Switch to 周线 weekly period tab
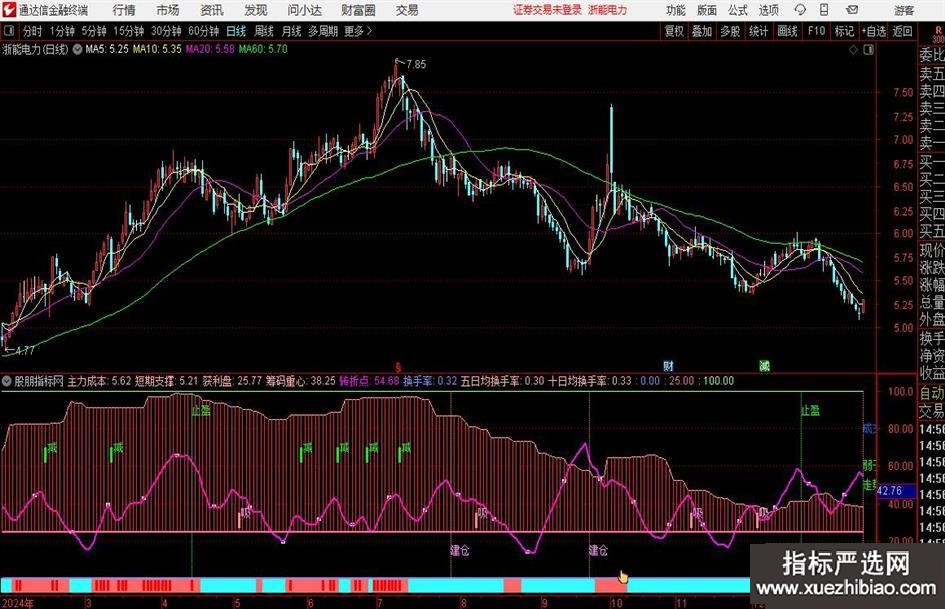945x609 pixels. point(263,31)
